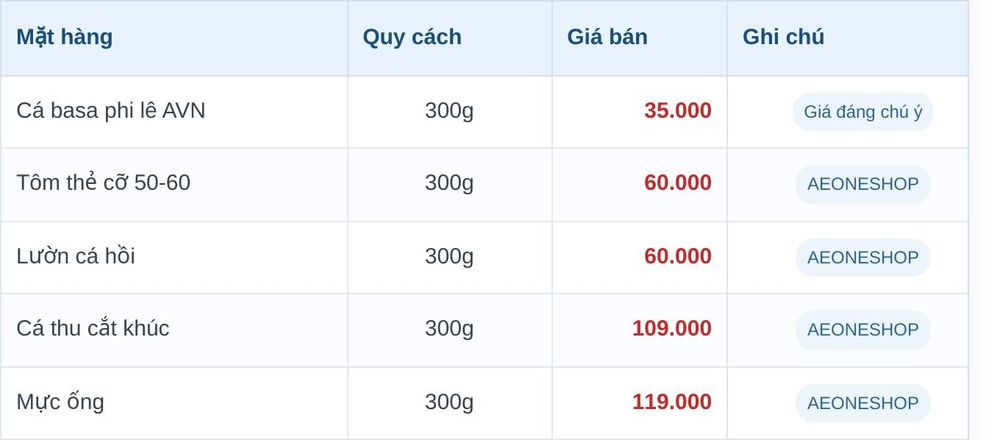Click the 119.000 price value
Image resolution: width=1000 pixels, height=440 pixels.
(x=672, y=402)
